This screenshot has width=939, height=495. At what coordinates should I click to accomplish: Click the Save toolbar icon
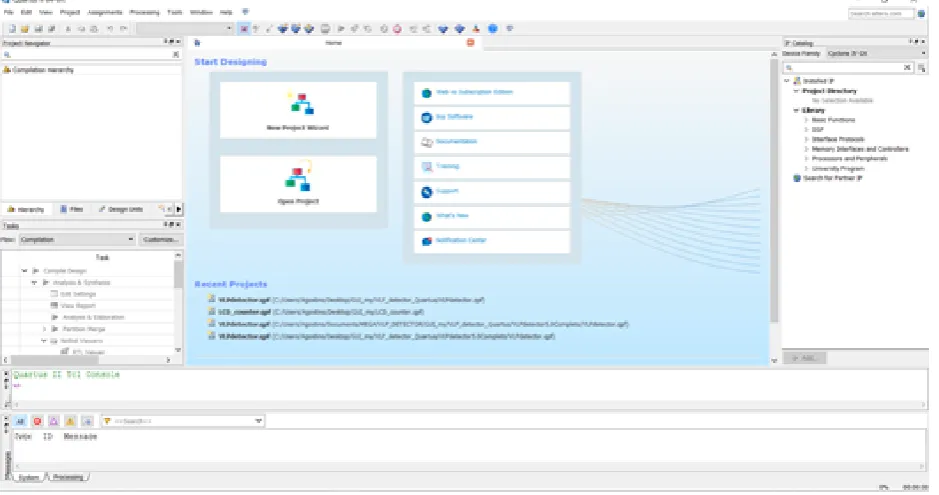tap(38, 29)
